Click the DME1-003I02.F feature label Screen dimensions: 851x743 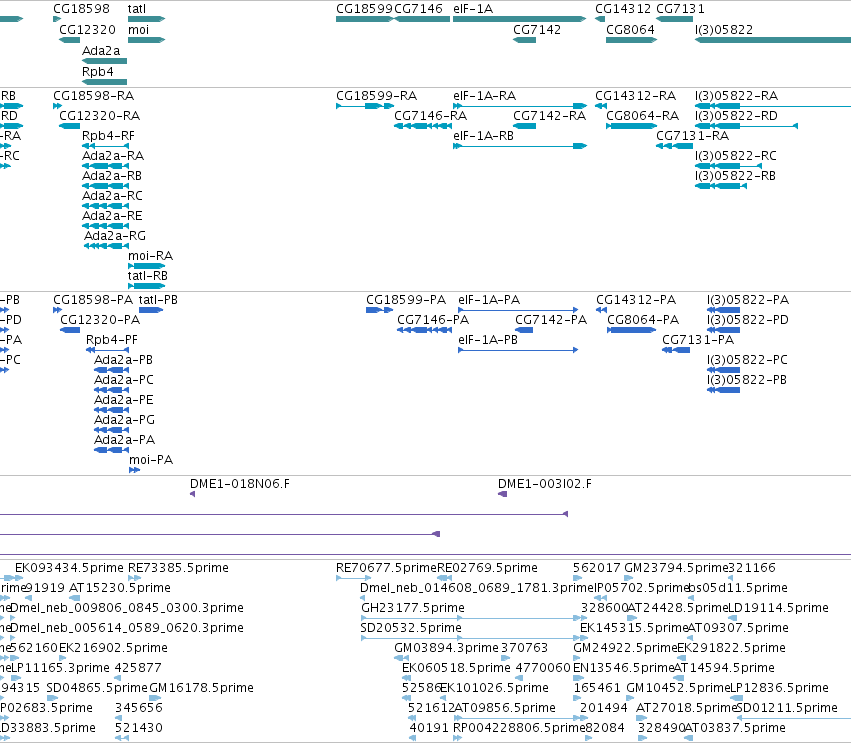click(x=545, y=484)
